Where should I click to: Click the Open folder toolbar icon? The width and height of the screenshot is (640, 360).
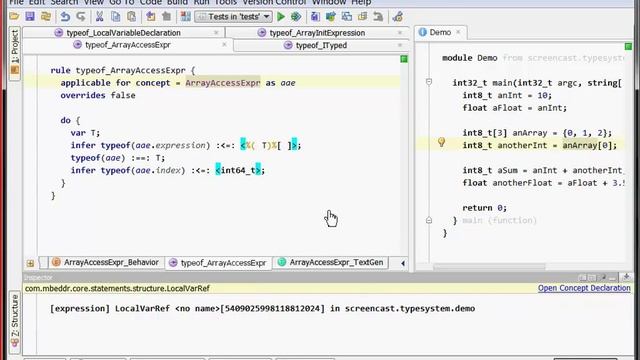pyautogui.click(x=14, y=16)
